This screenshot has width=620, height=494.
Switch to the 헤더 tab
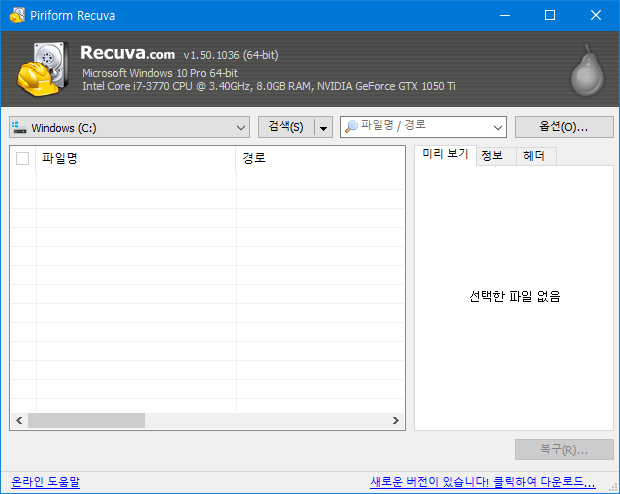click(536, 156)
